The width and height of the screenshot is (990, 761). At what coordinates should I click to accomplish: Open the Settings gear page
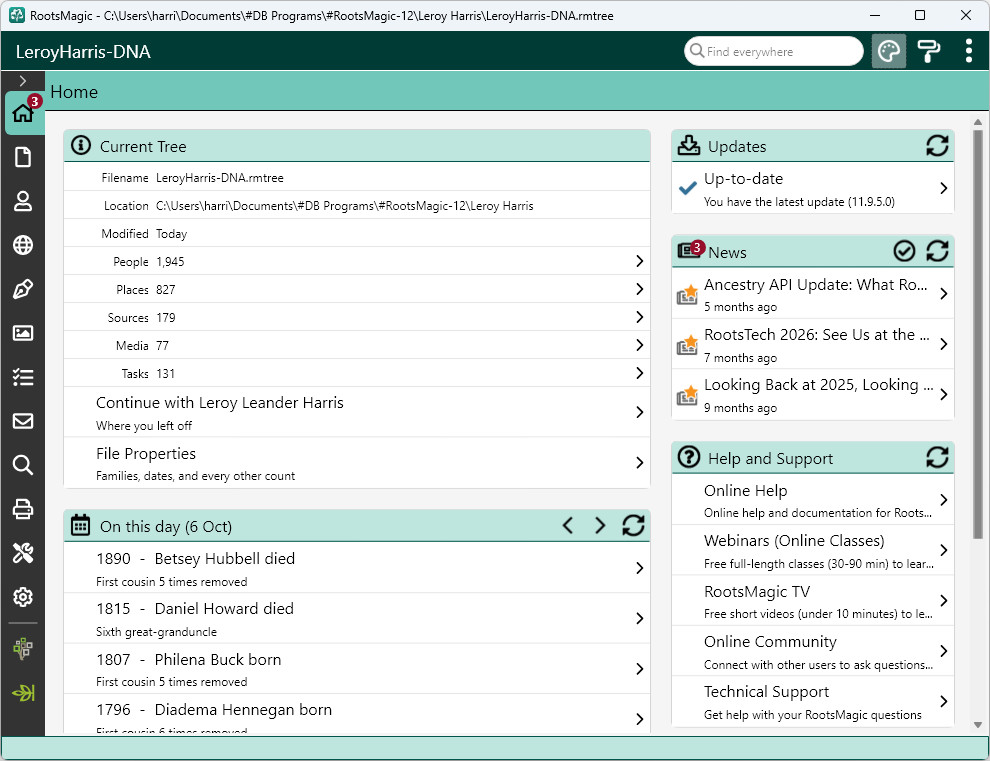click(23, 597)
